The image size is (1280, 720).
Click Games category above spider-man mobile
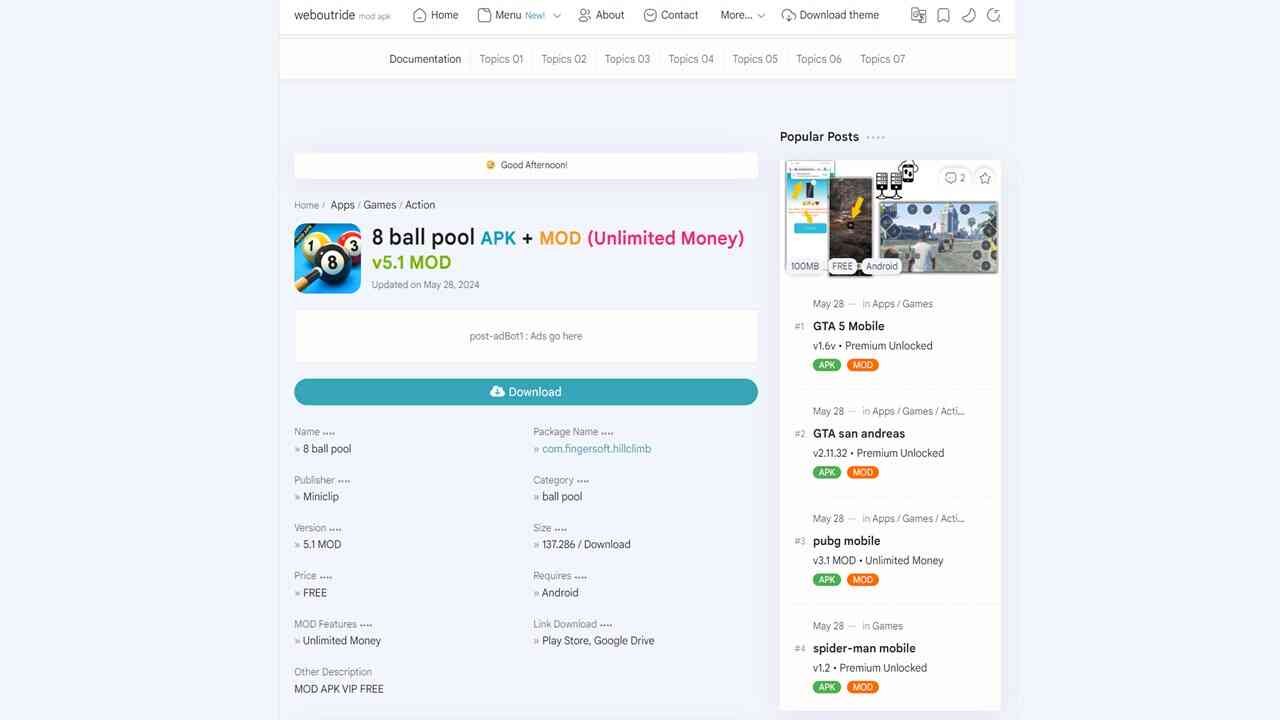887,626
